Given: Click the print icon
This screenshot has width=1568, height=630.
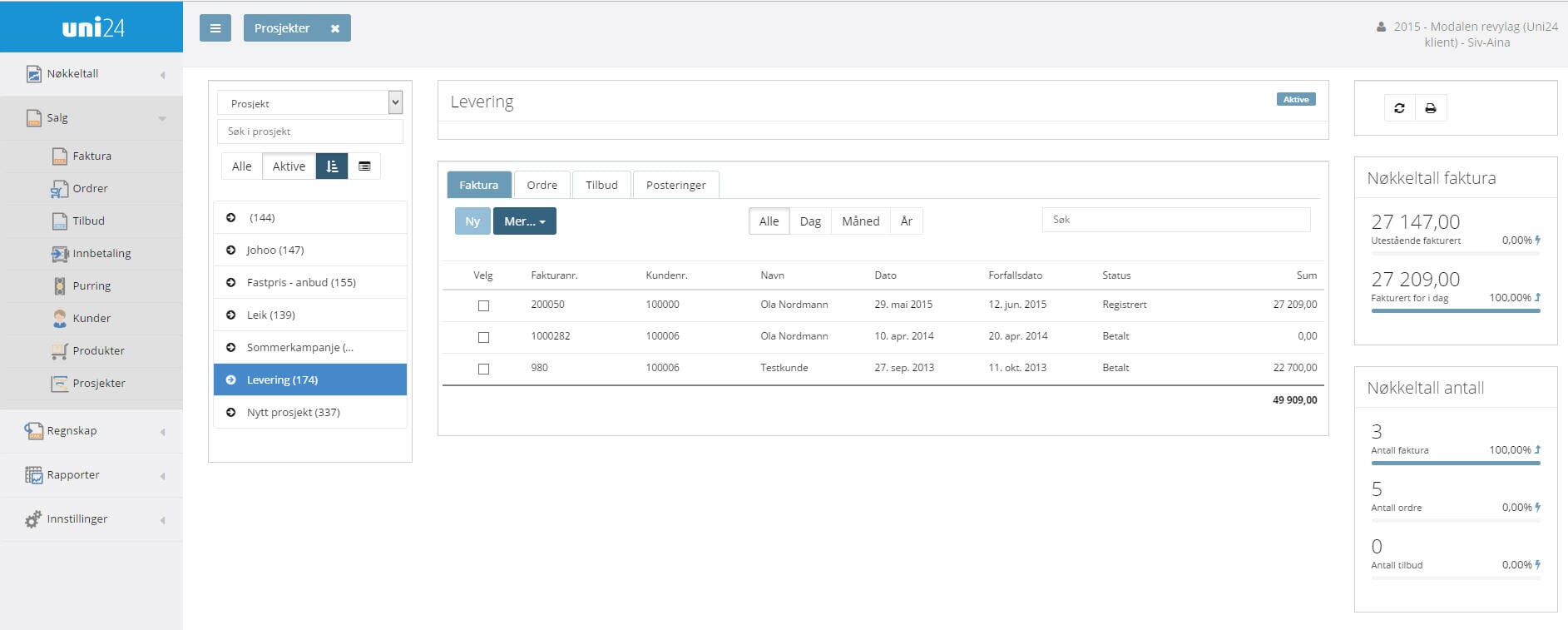Looking at the screenshot, I should tap(1431, 108).
